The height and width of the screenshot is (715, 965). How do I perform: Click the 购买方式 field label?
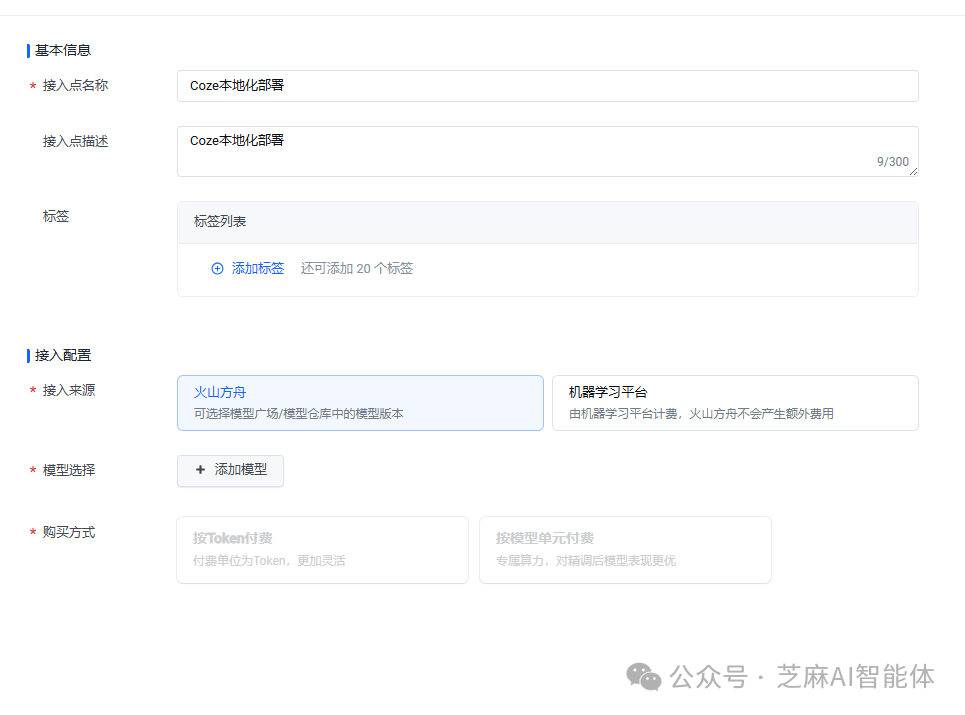click(x=69, y=532)
